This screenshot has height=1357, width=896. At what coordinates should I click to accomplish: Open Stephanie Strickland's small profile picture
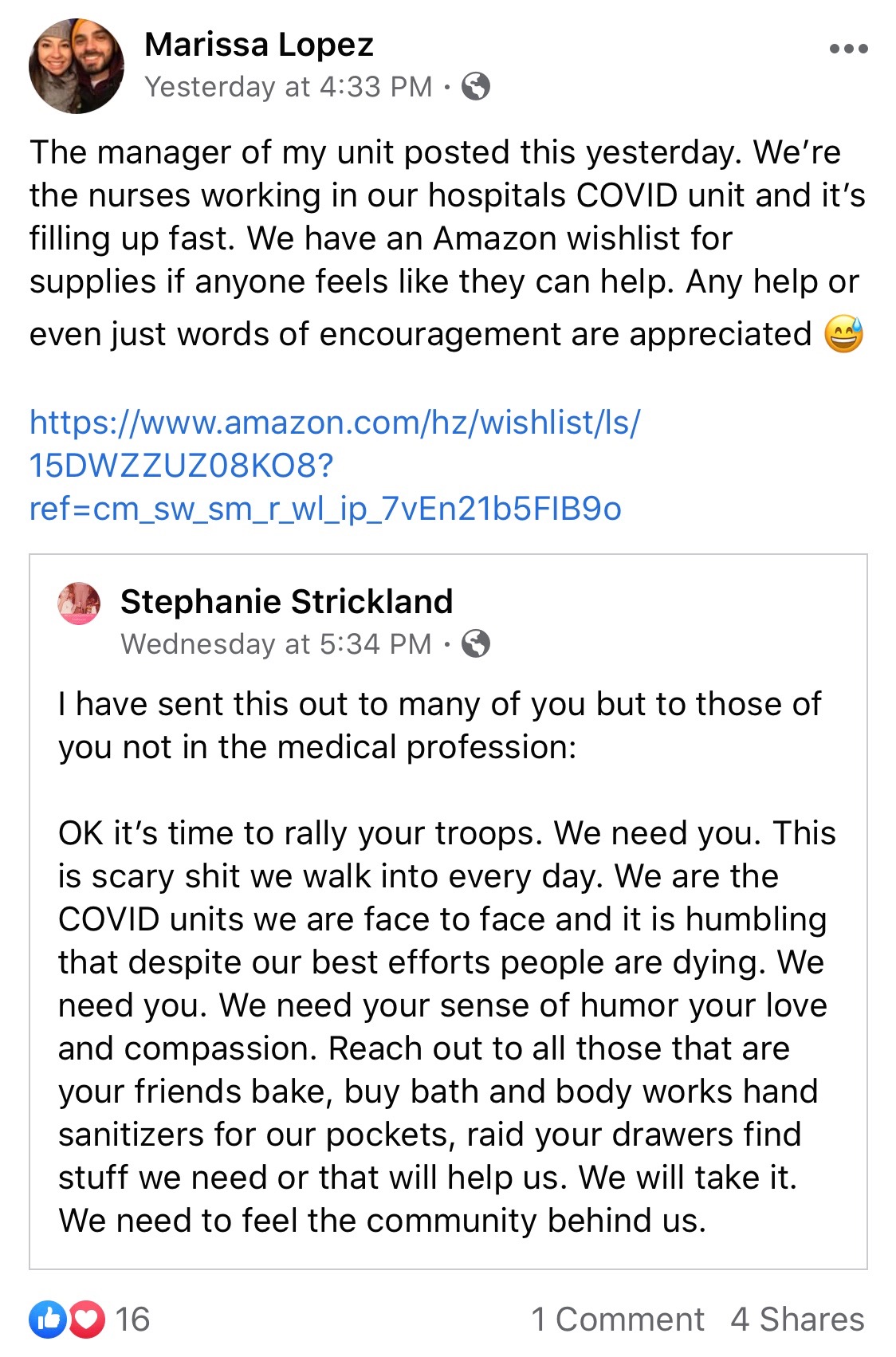coord(79,604)
